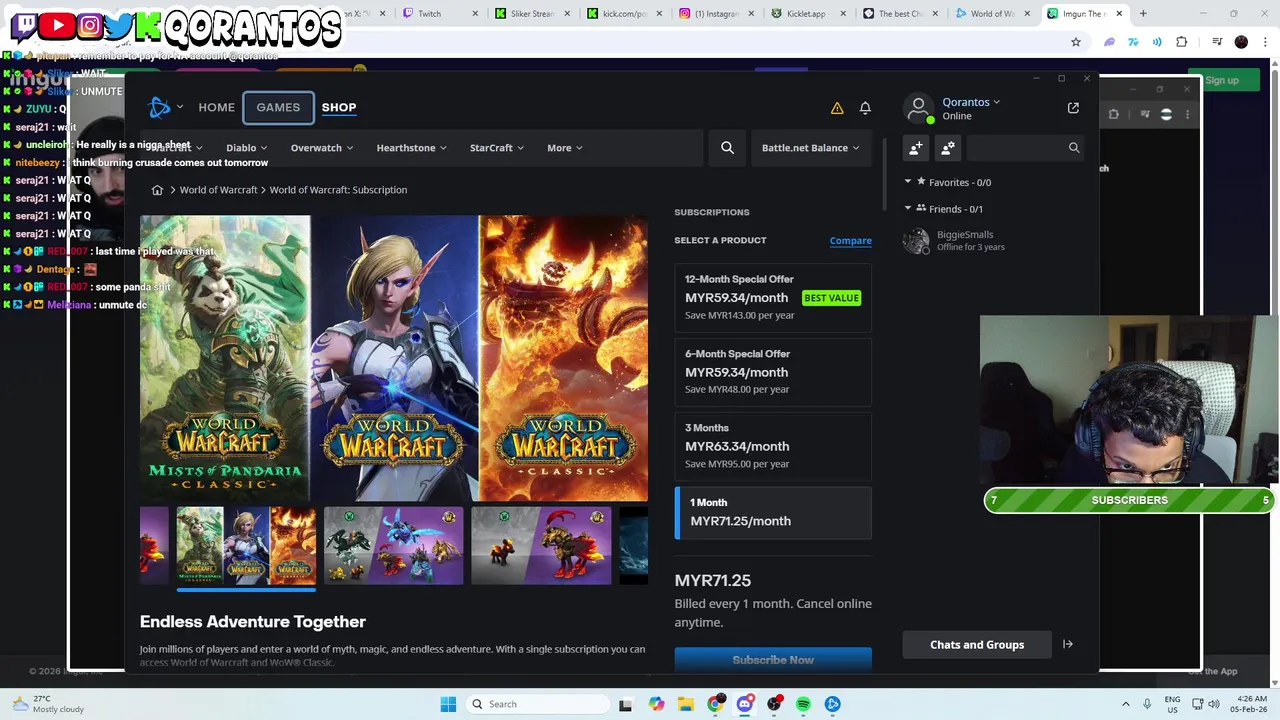Click the home icon in breadcrumb
The image size is (1280, 720).
[157, 190]
